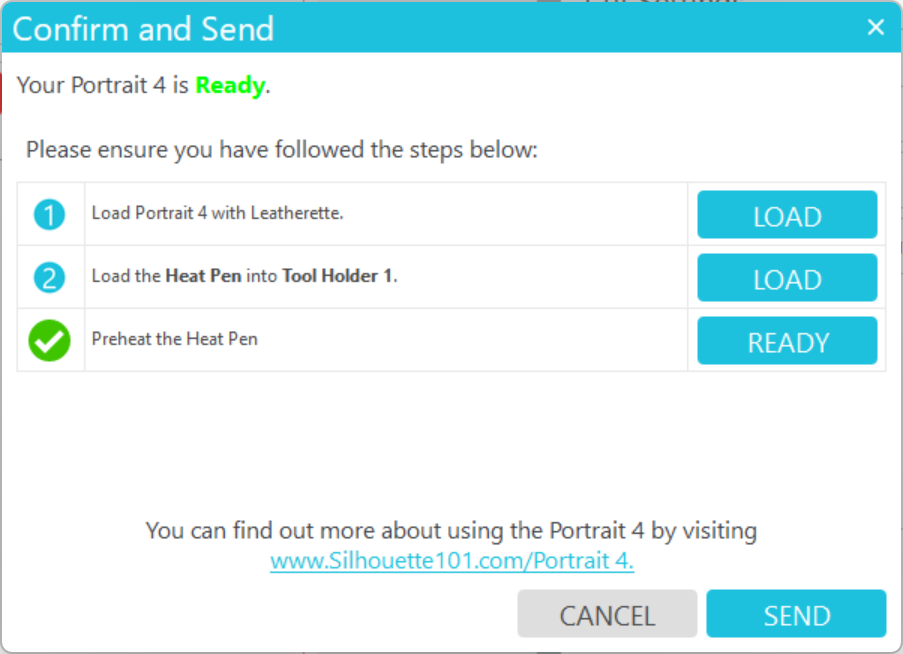Image resolution: width=903 pixels, height=654 pixels.
Task: Cancel sending with the CANCEL button
Action: 607,614
